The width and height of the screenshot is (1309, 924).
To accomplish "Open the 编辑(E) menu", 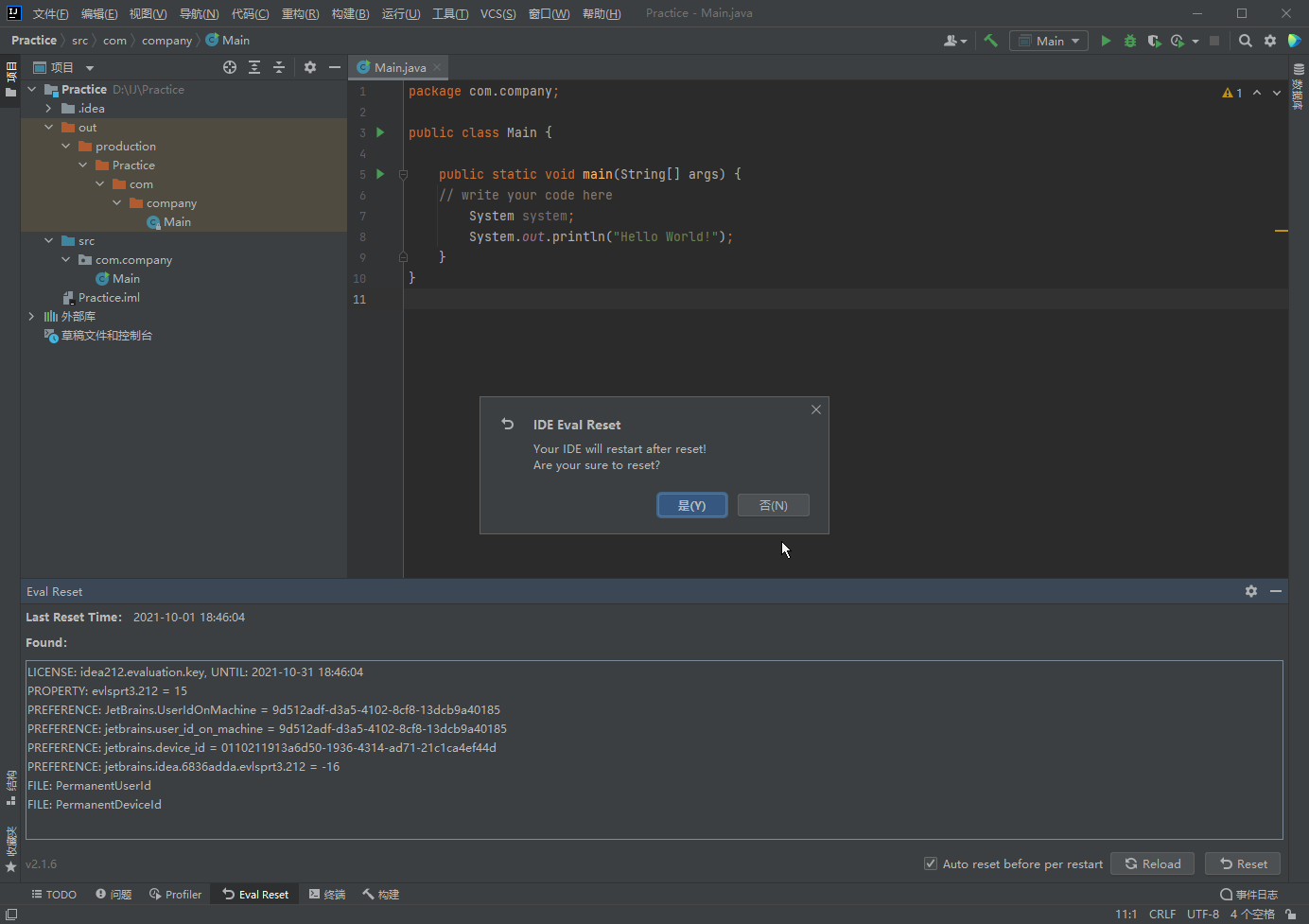I will (99, 13).
